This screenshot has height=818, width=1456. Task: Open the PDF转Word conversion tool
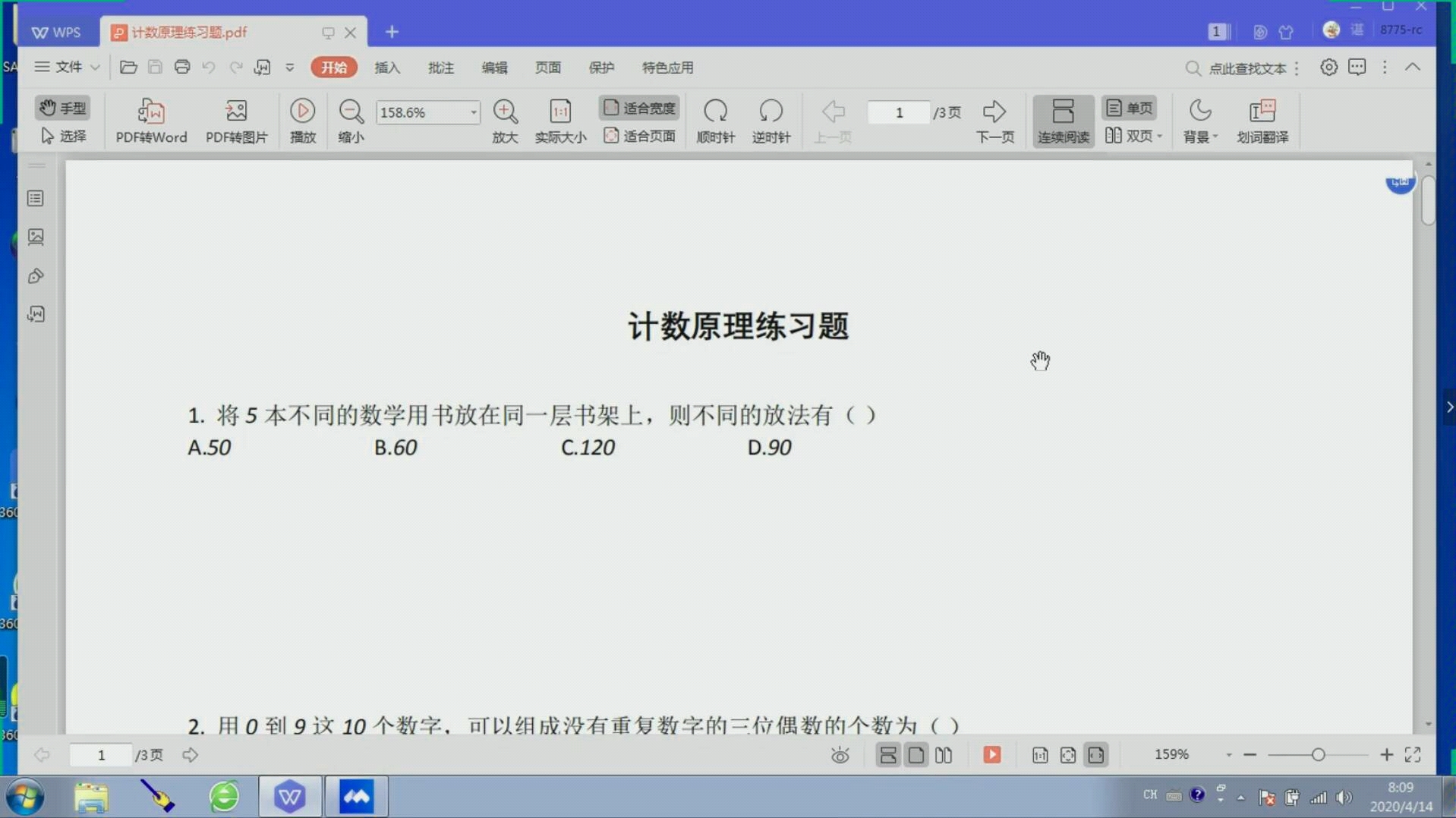150,120
